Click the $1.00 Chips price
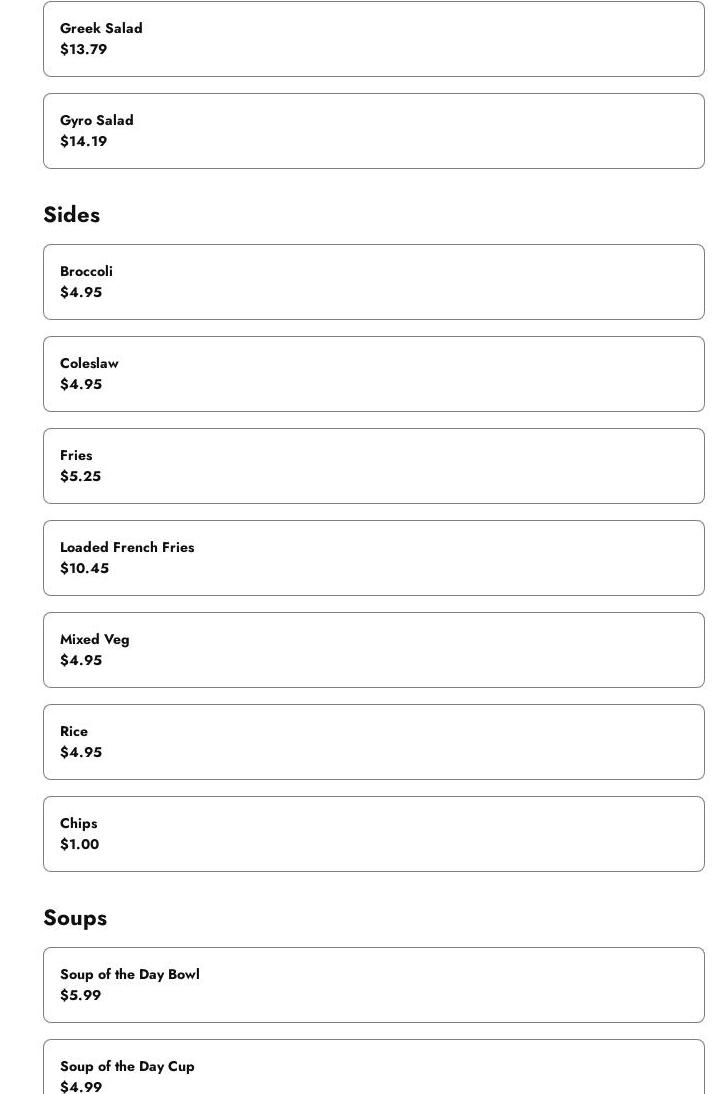 (79, 844)
